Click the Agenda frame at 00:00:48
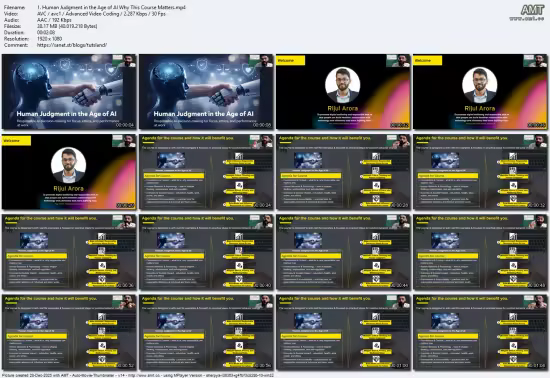Image resolution: width=550 pixels, height=378 pixels. pyautogui.click(x=480, y=252)
